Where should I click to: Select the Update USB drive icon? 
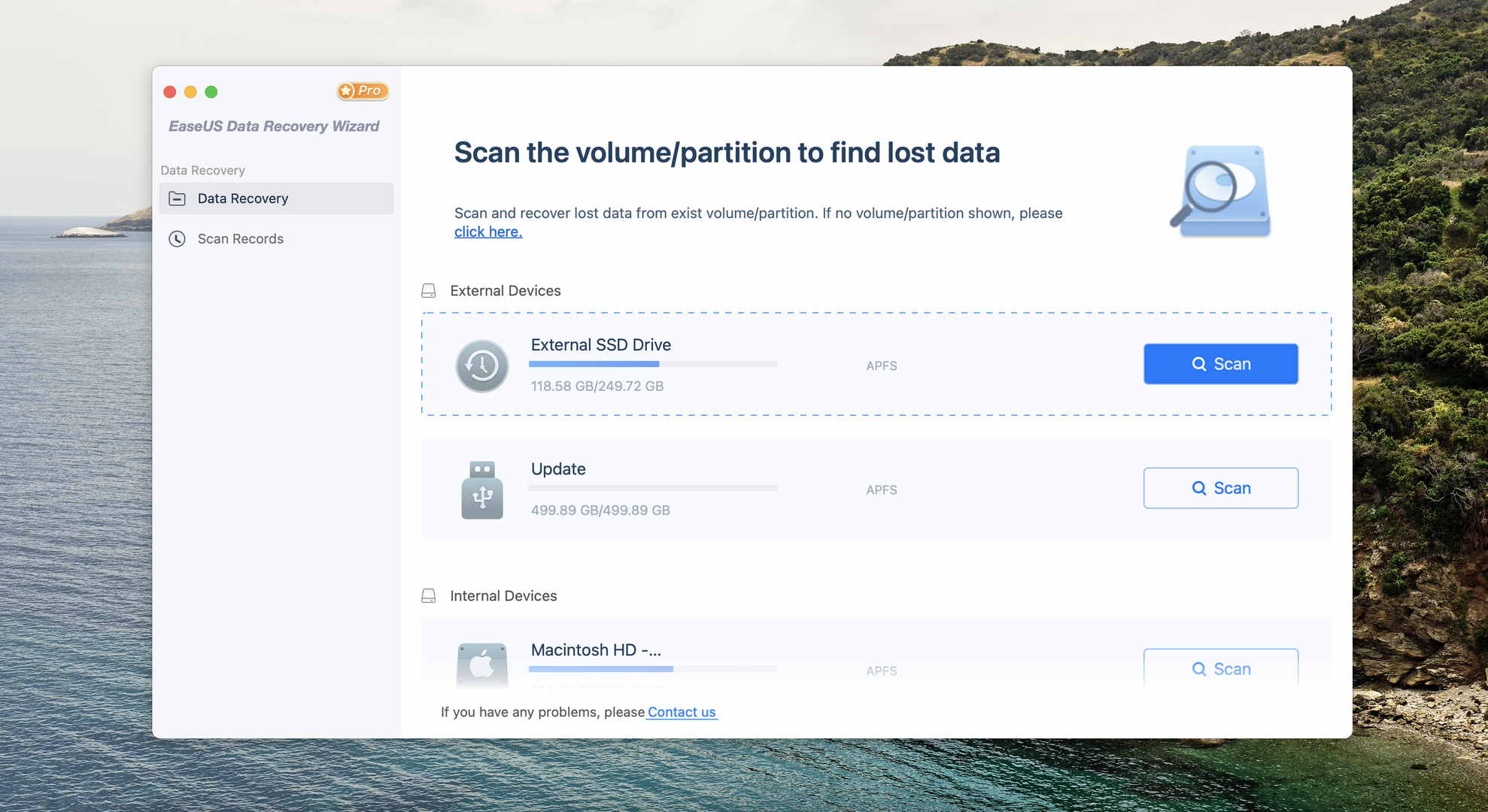click(482, 490)
